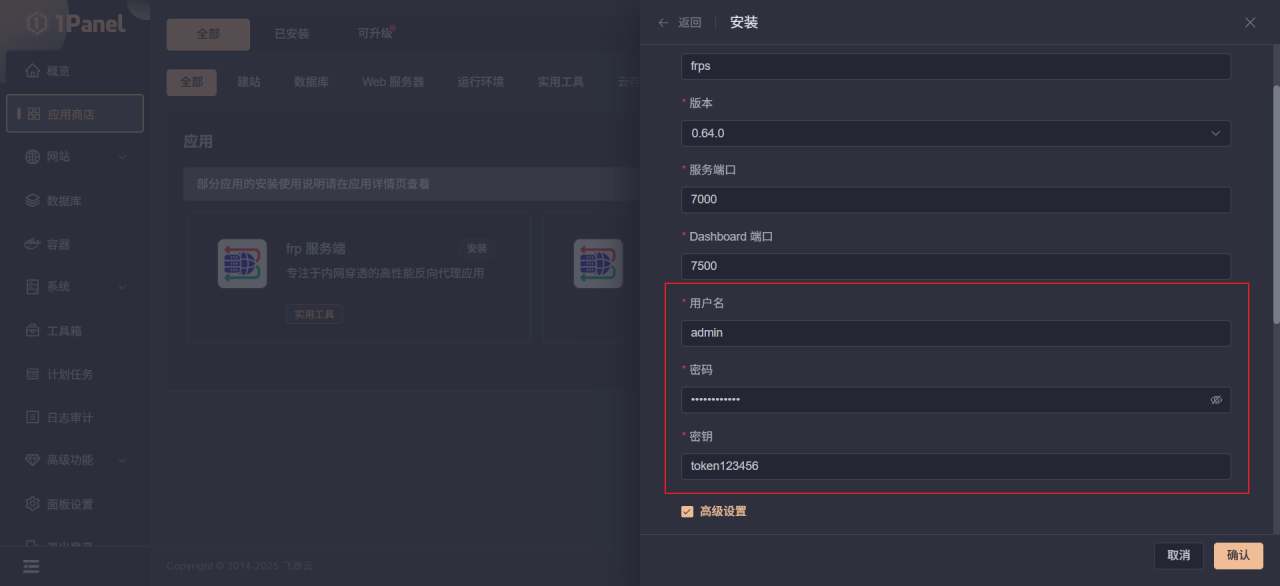This screenshot has height=586, width=1280.
Task: Switch to the 可升级 tab
Action: click(375, 34)
